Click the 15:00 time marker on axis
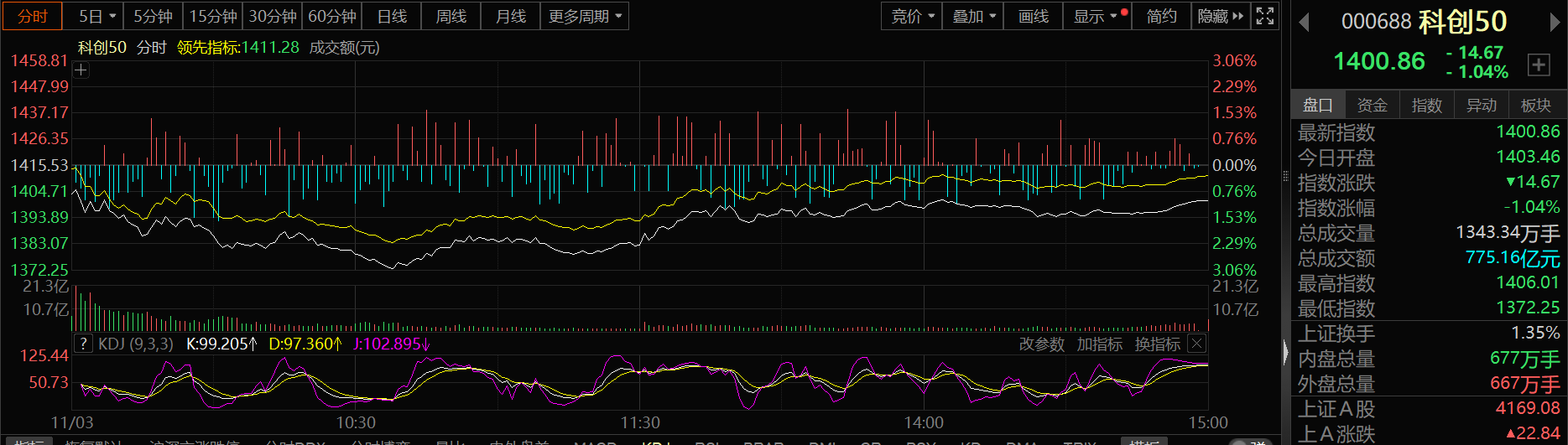 pos(1207,422)
